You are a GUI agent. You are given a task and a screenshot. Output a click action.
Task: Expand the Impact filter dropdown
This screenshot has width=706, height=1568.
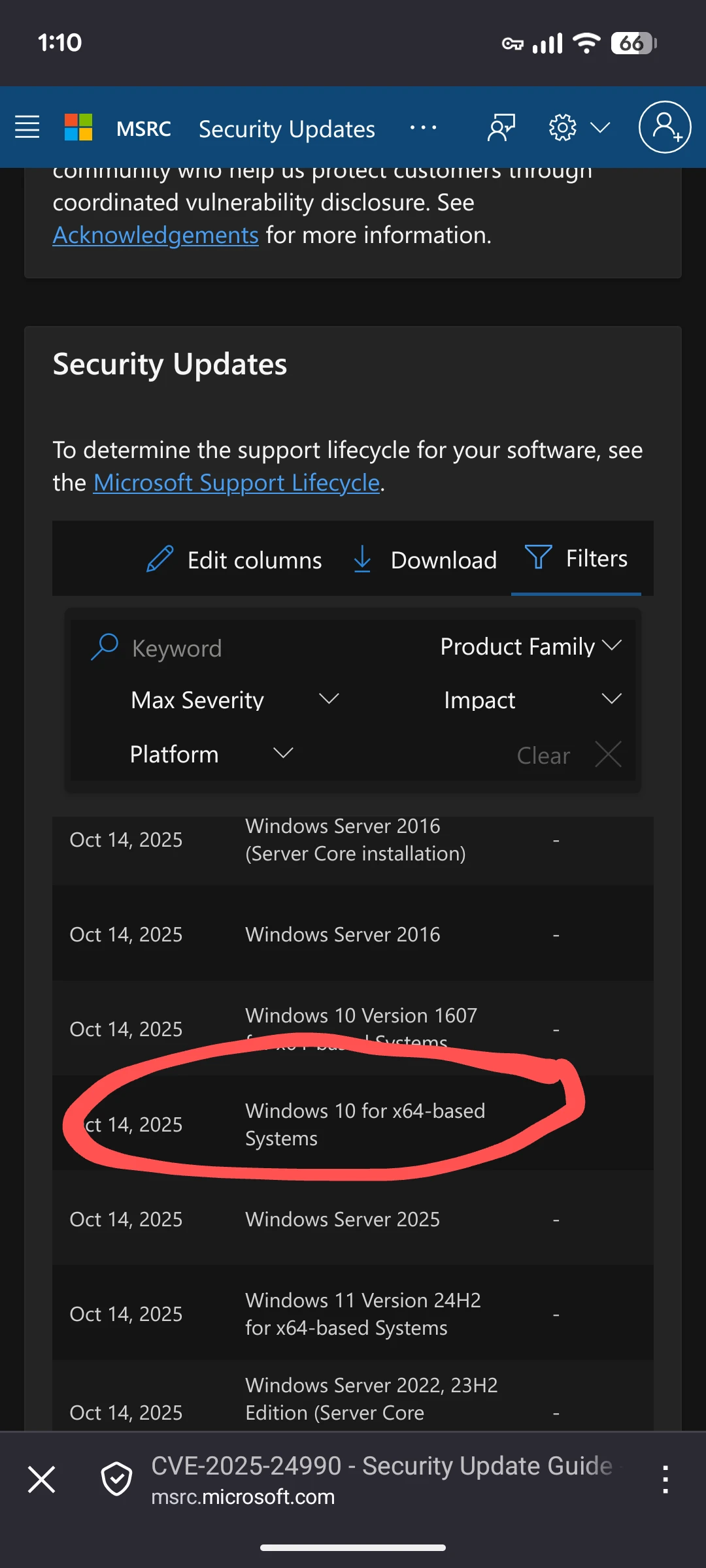point(532,700)
